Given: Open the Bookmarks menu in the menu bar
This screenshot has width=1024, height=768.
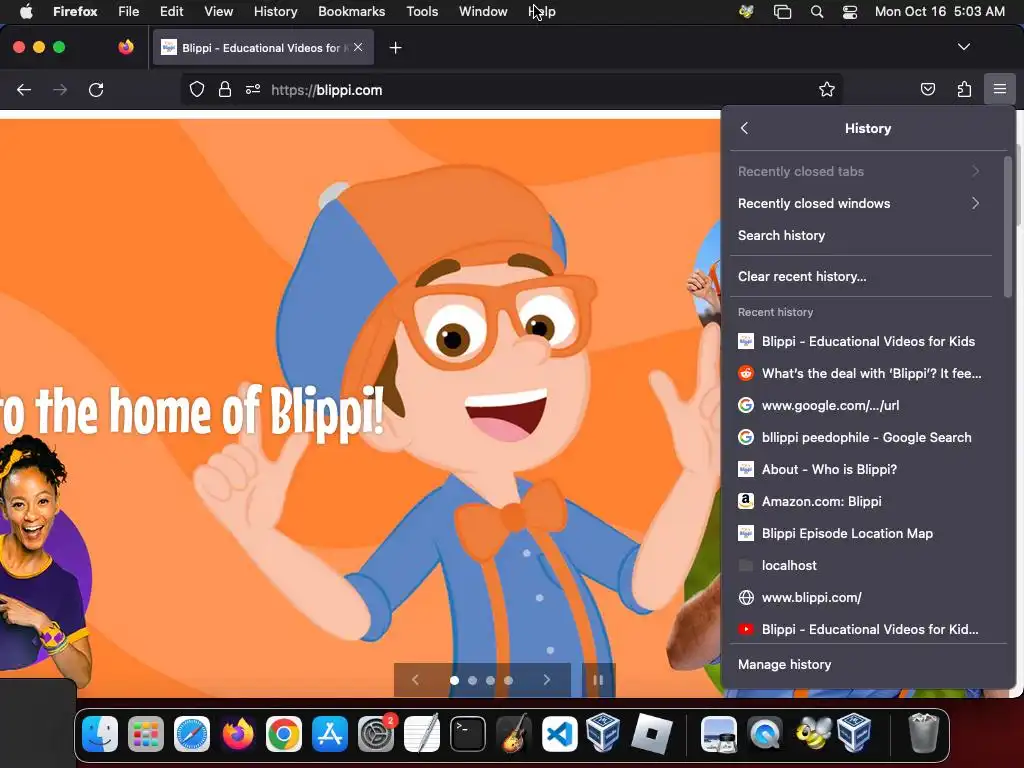Looking at the screenshot, I should (x=351, y=11).
